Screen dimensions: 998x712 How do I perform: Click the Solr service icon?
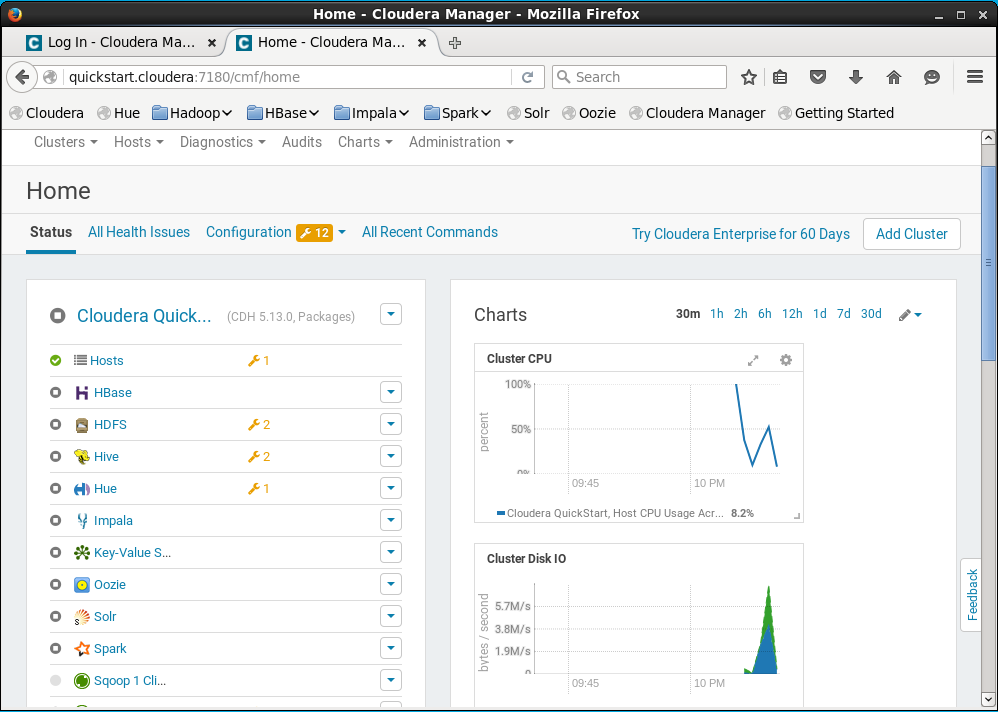(81, 616)
